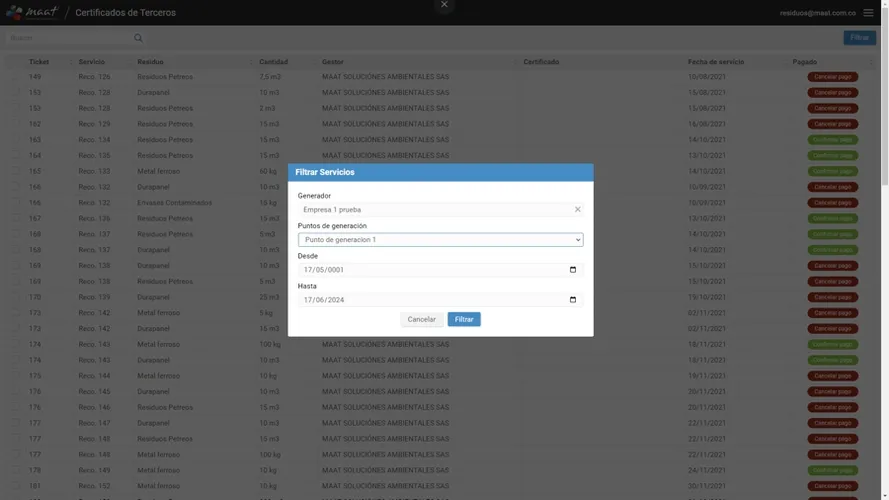Screen dimensions: 889x500
Task: Select the checkbox for ticket 149 row
Action: (14, 77)
